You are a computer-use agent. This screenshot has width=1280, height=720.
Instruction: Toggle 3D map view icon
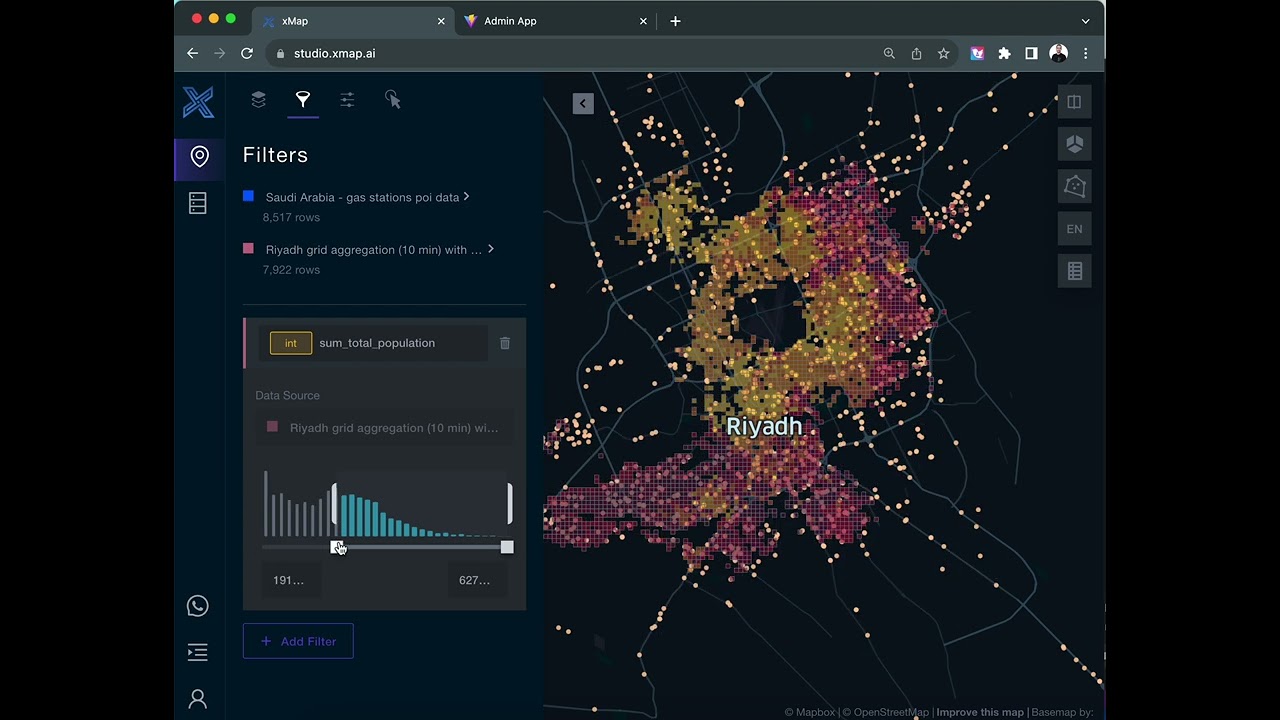point(1074,144)
